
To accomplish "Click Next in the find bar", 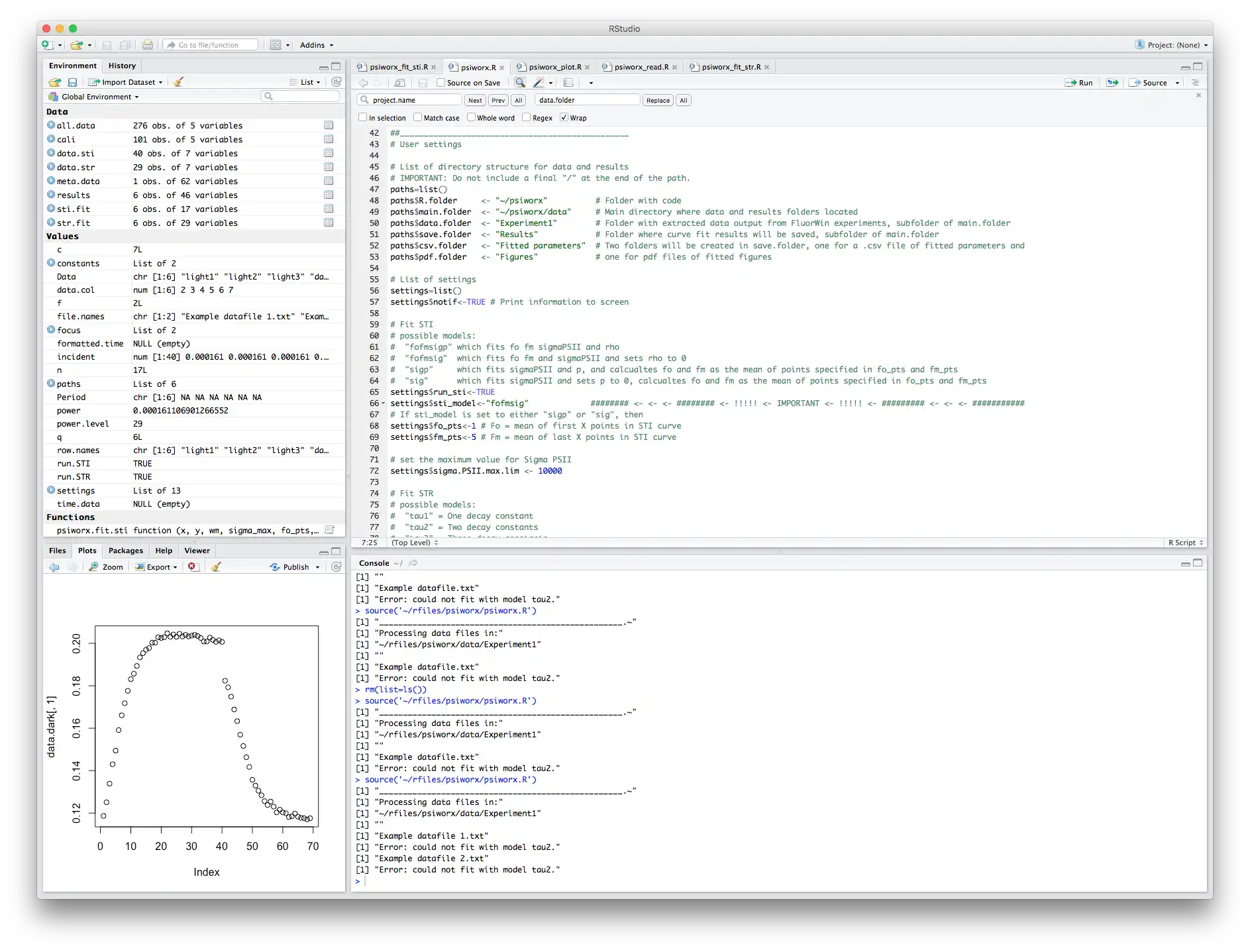I will 475,100.
